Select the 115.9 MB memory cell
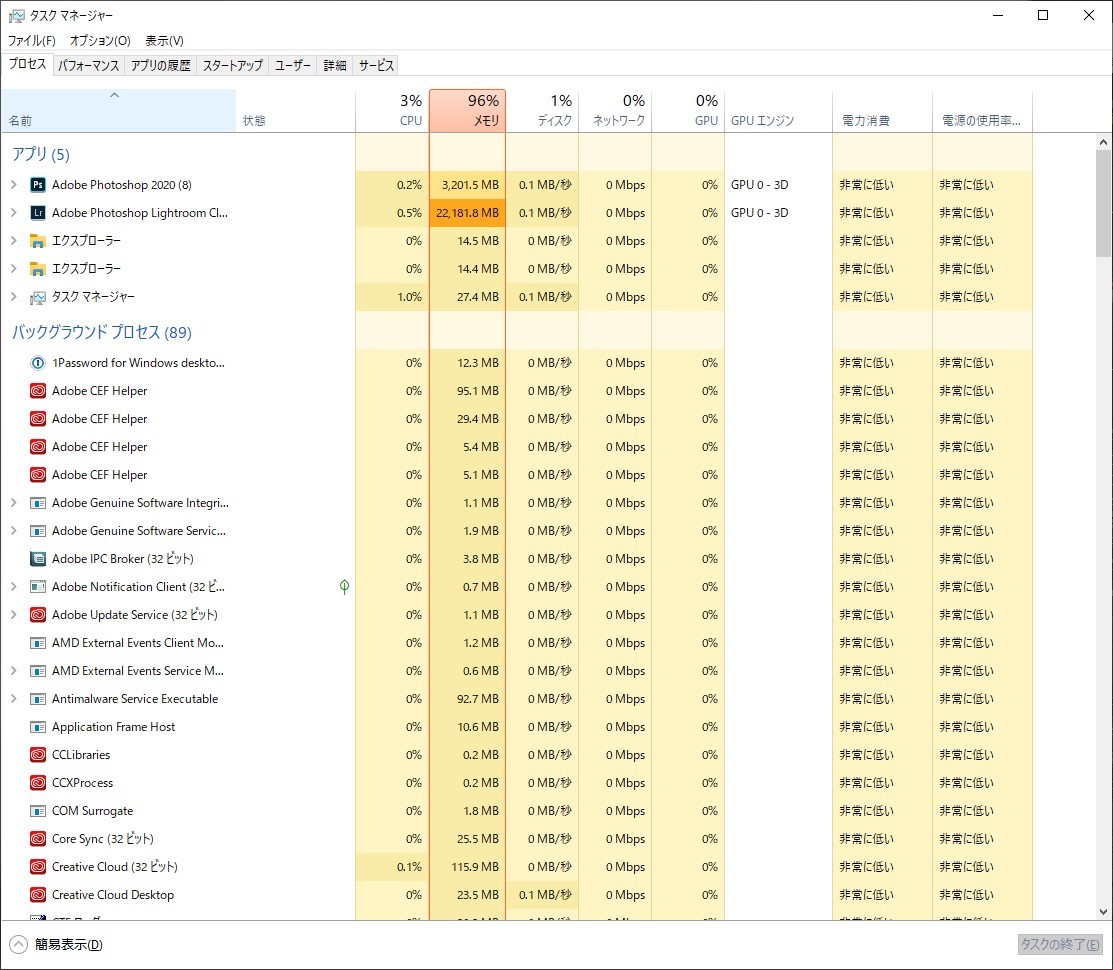1113x970 pixels. click(468, 867)
